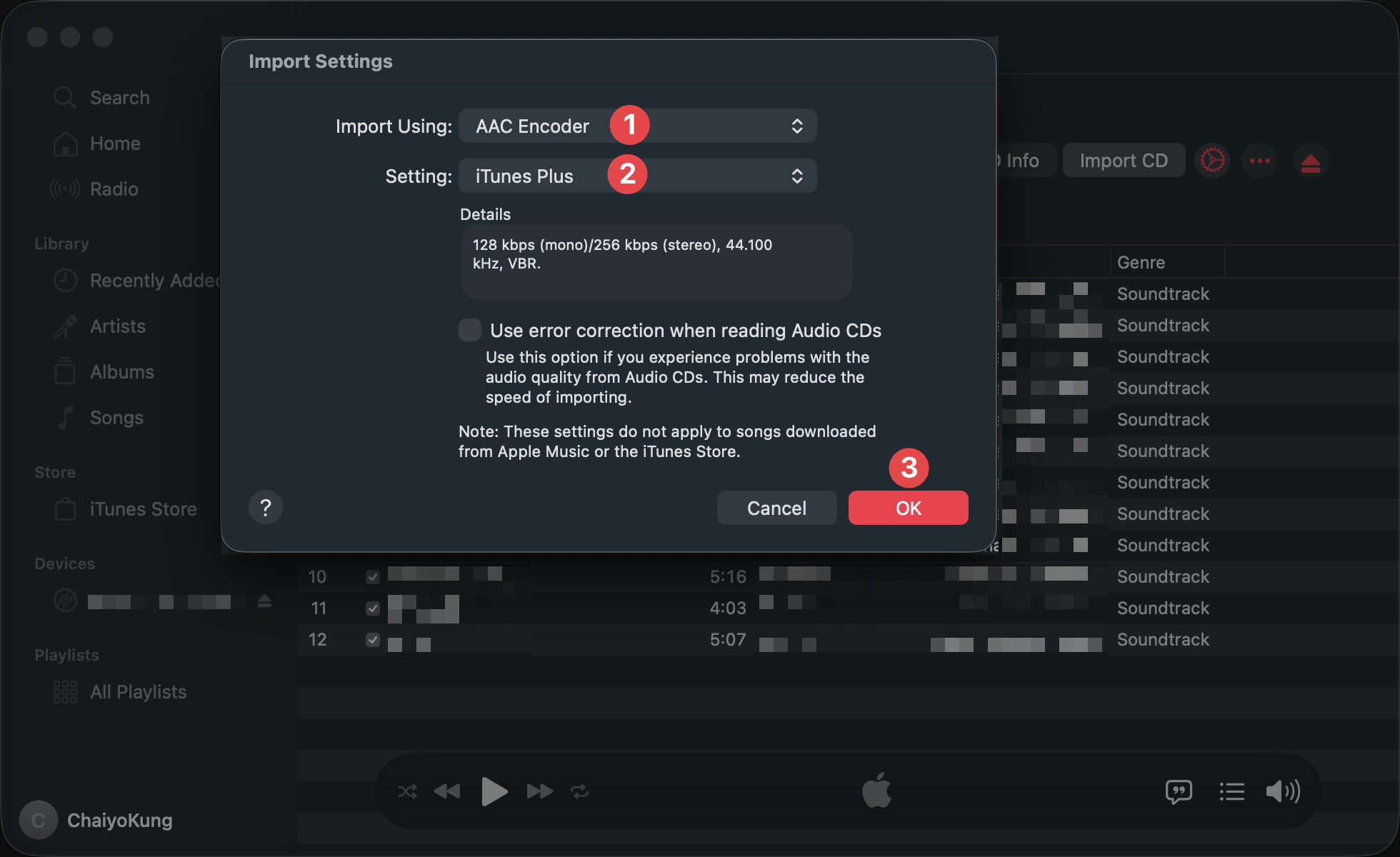Viewport: 1400px width, 857px height.
Task: Browse the Albums section
Action: click(122, 371)
